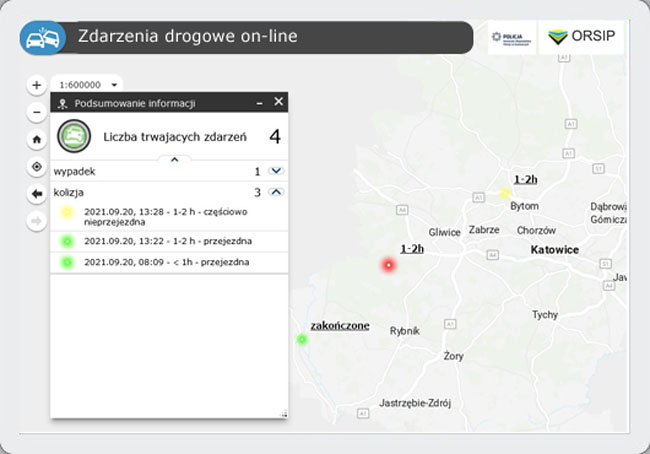The height and width of the screenshot is (454, 650).
Task: Click the yellow marker near Bytom
Action: coord(506,193)
